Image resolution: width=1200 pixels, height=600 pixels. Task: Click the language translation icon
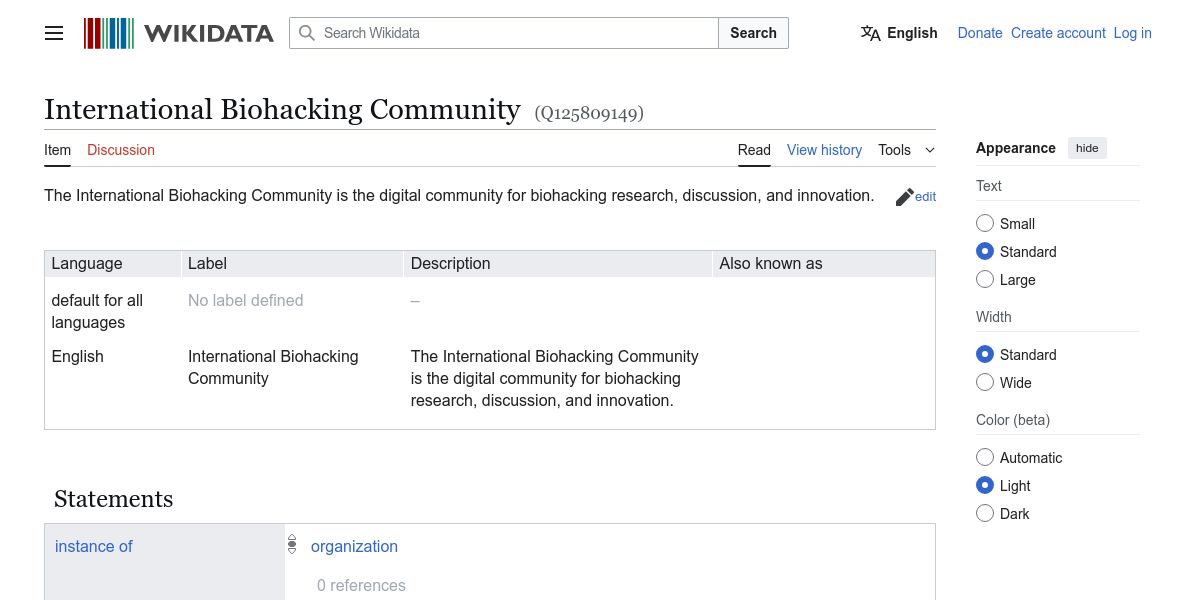[x=871, y=33]
